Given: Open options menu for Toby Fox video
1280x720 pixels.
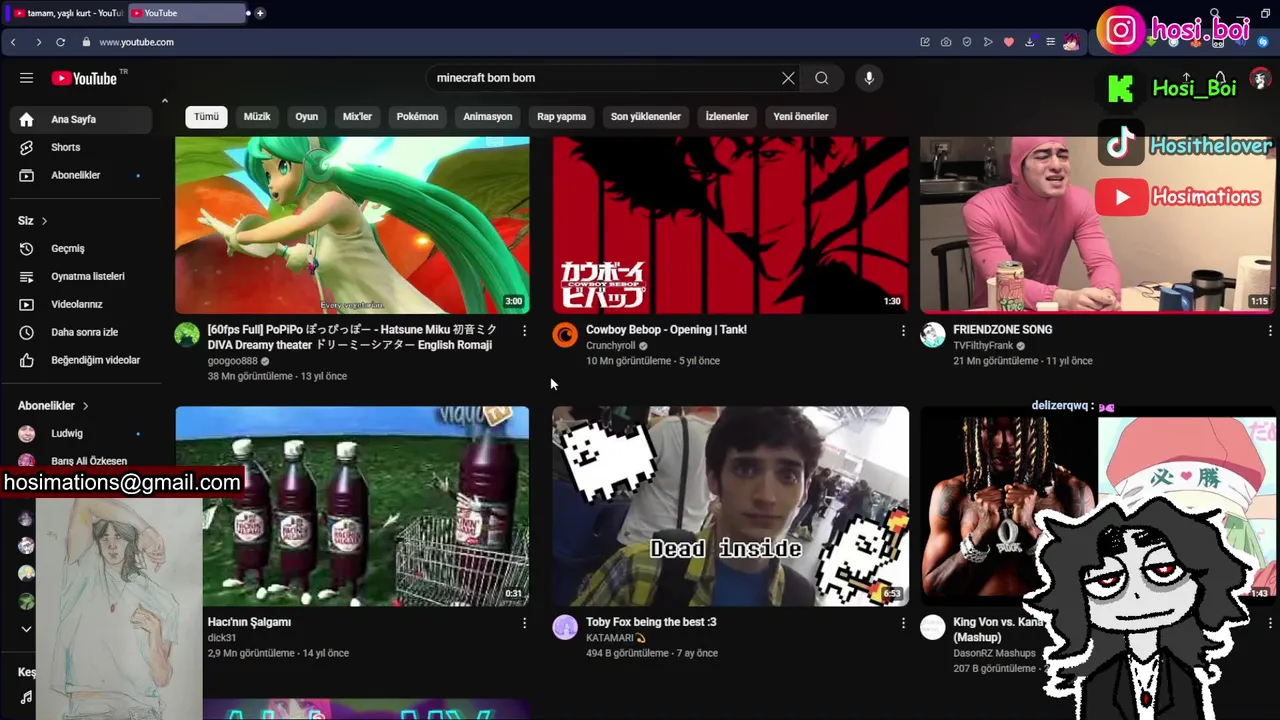Looking at the screenshot, I should [903, 623].
